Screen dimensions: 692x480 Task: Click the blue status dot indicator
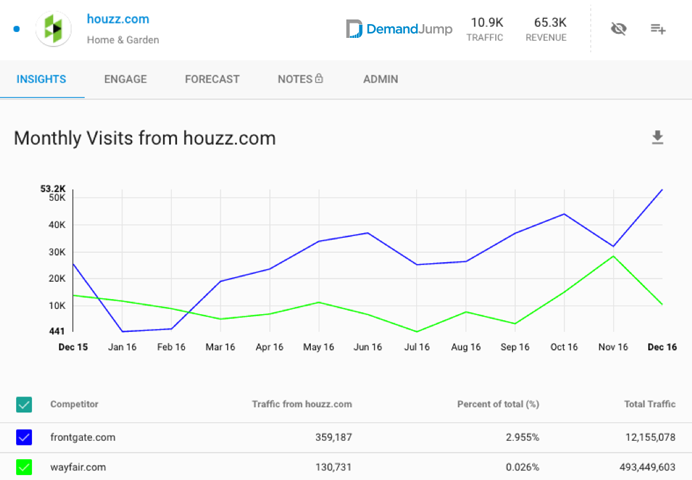click(x=17, y=29)
